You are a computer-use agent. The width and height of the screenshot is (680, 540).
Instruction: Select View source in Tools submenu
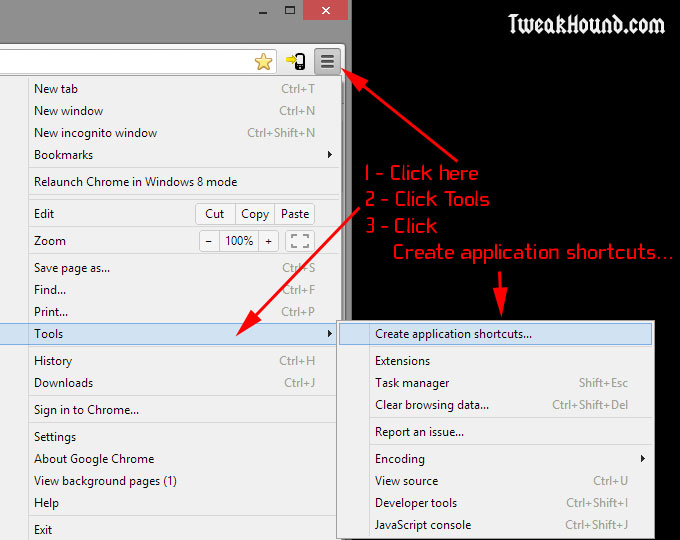(x=495, y=481)
